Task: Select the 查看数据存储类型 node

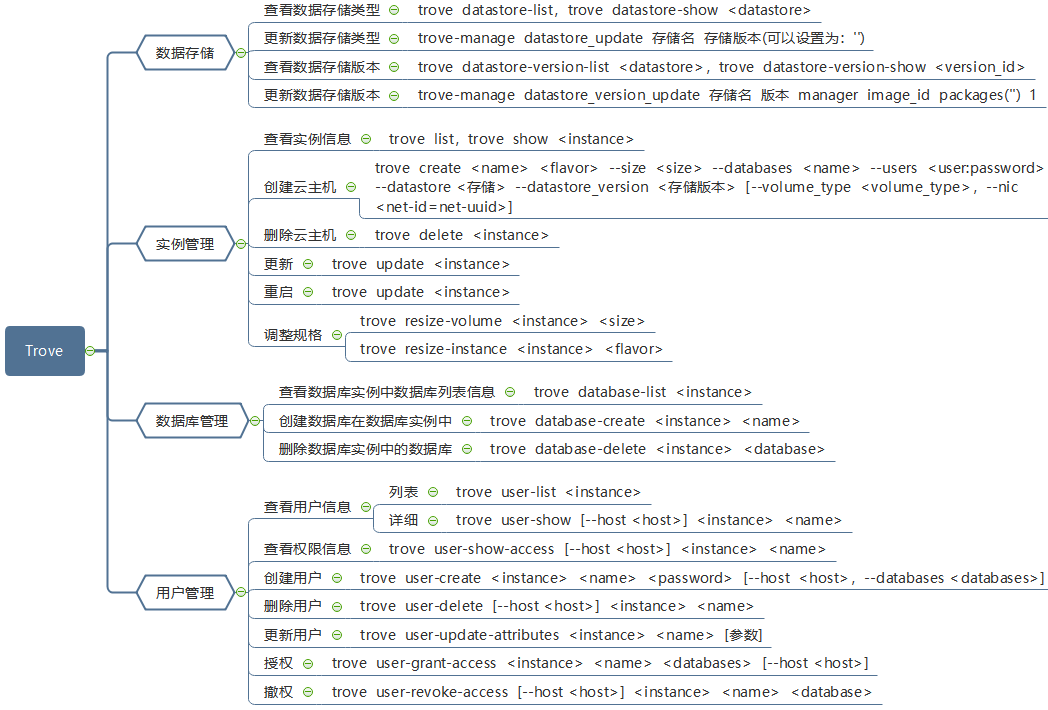Action: tap(322, 10)
